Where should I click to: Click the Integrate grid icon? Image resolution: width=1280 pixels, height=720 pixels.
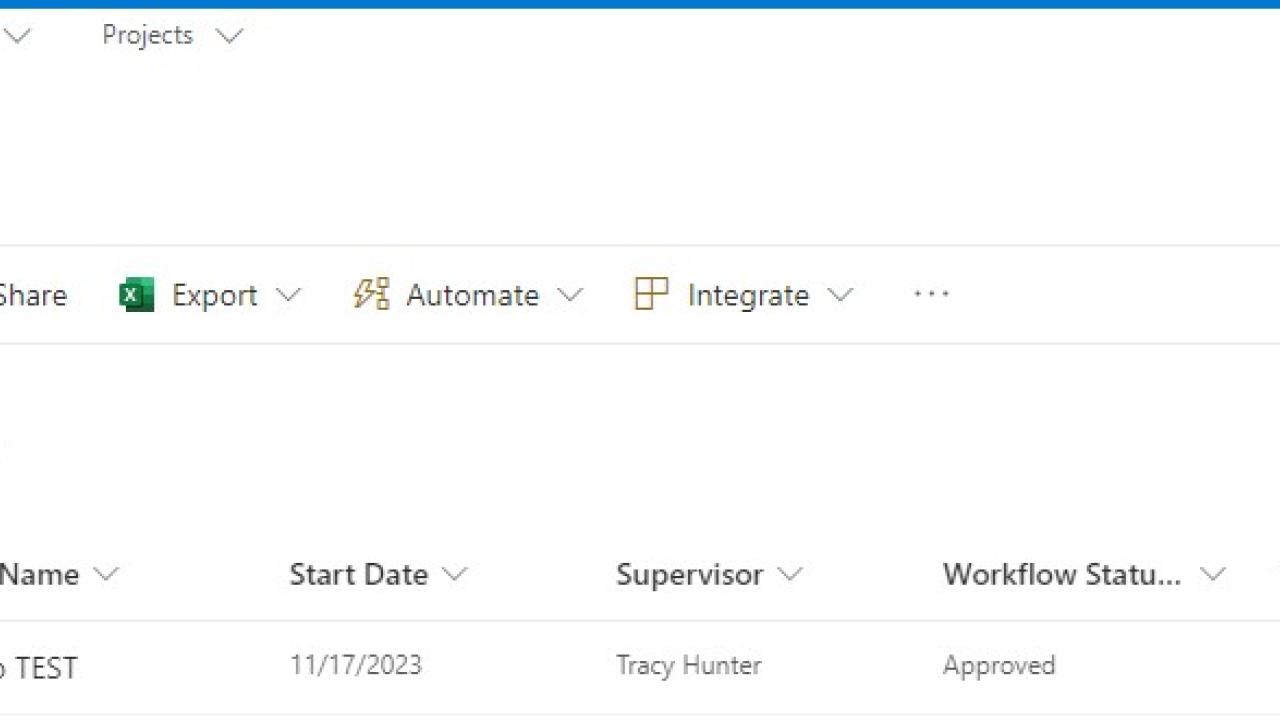(x=651, y=294)
